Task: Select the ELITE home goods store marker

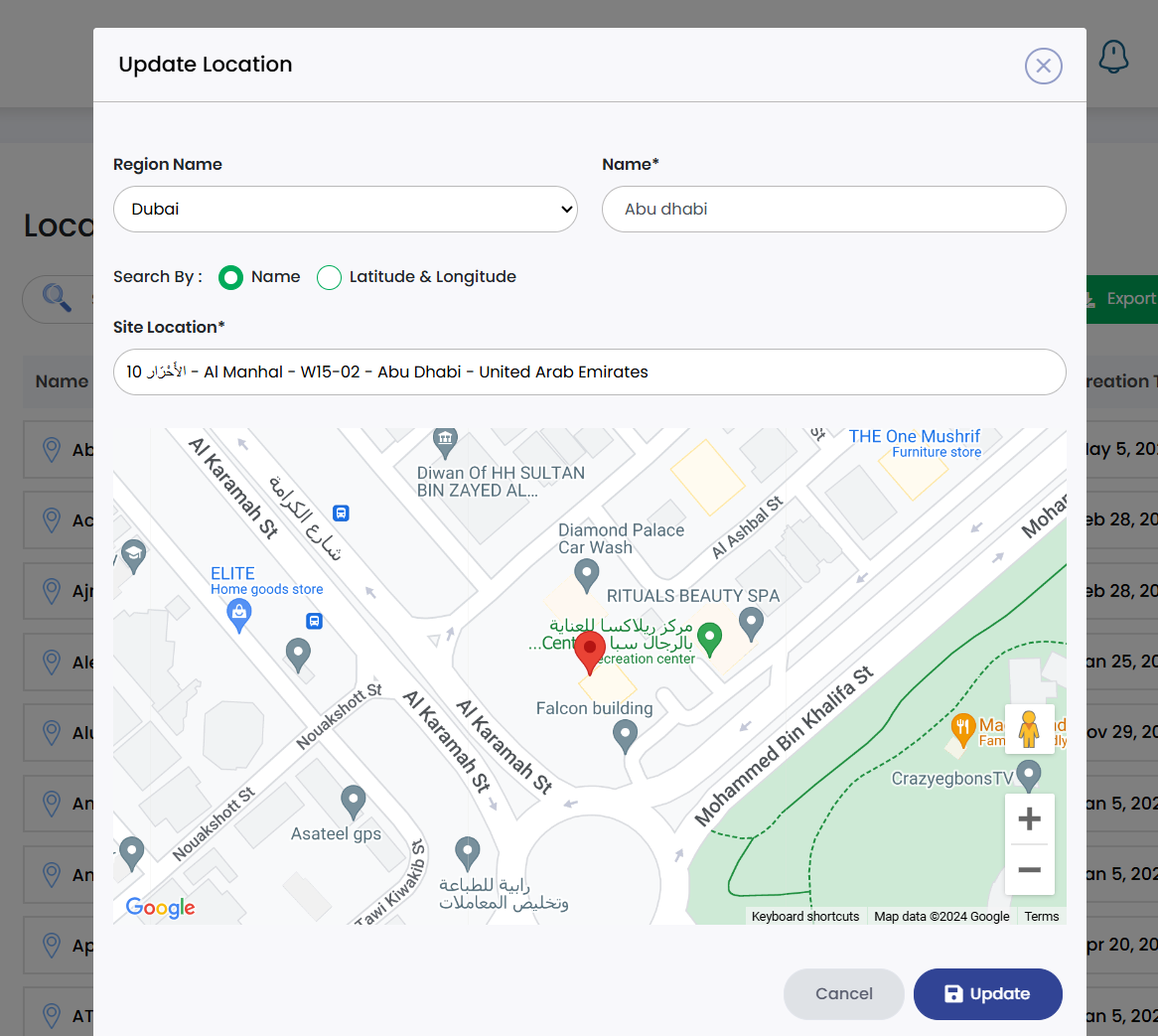Action: tap(239, 616)
